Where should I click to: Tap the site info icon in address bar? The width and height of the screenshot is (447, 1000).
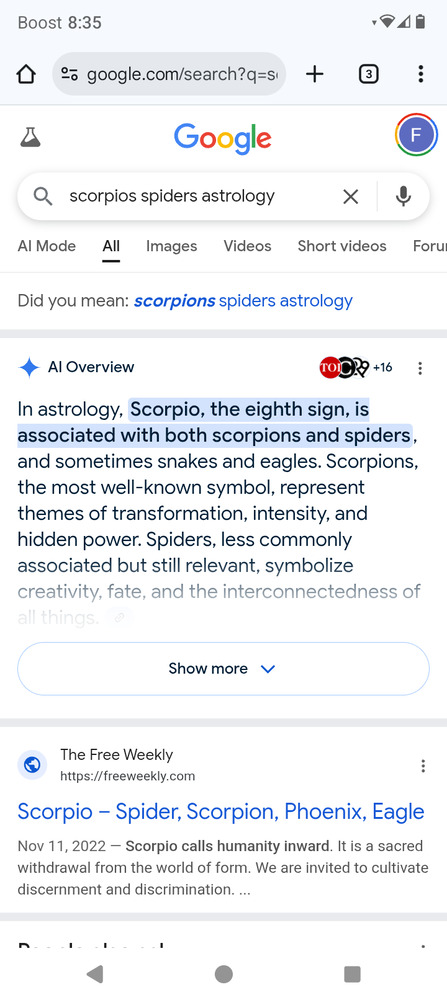(x=69, y=75)
